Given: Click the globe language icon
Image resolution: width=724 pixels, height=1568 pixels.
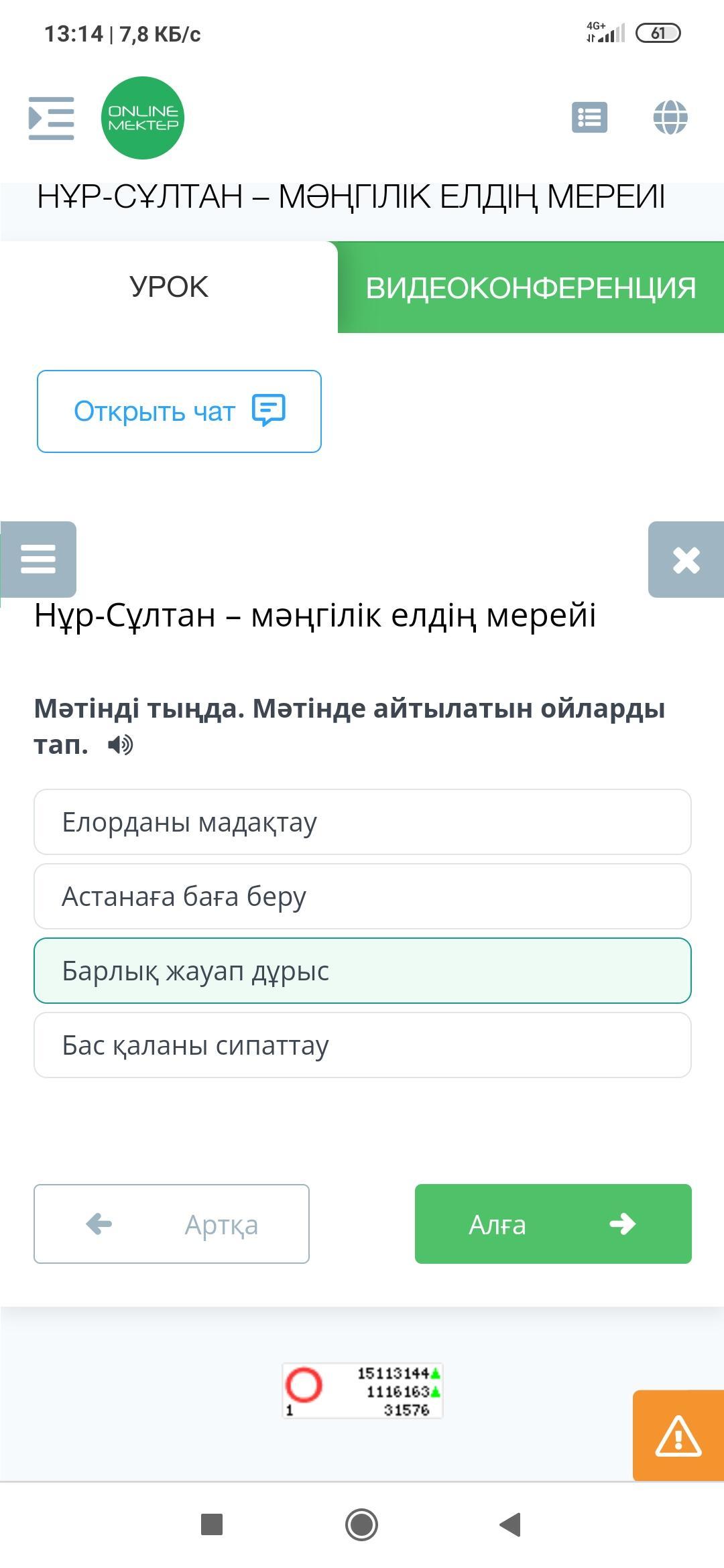Looking at the screenshot, I should pos(670,118).
